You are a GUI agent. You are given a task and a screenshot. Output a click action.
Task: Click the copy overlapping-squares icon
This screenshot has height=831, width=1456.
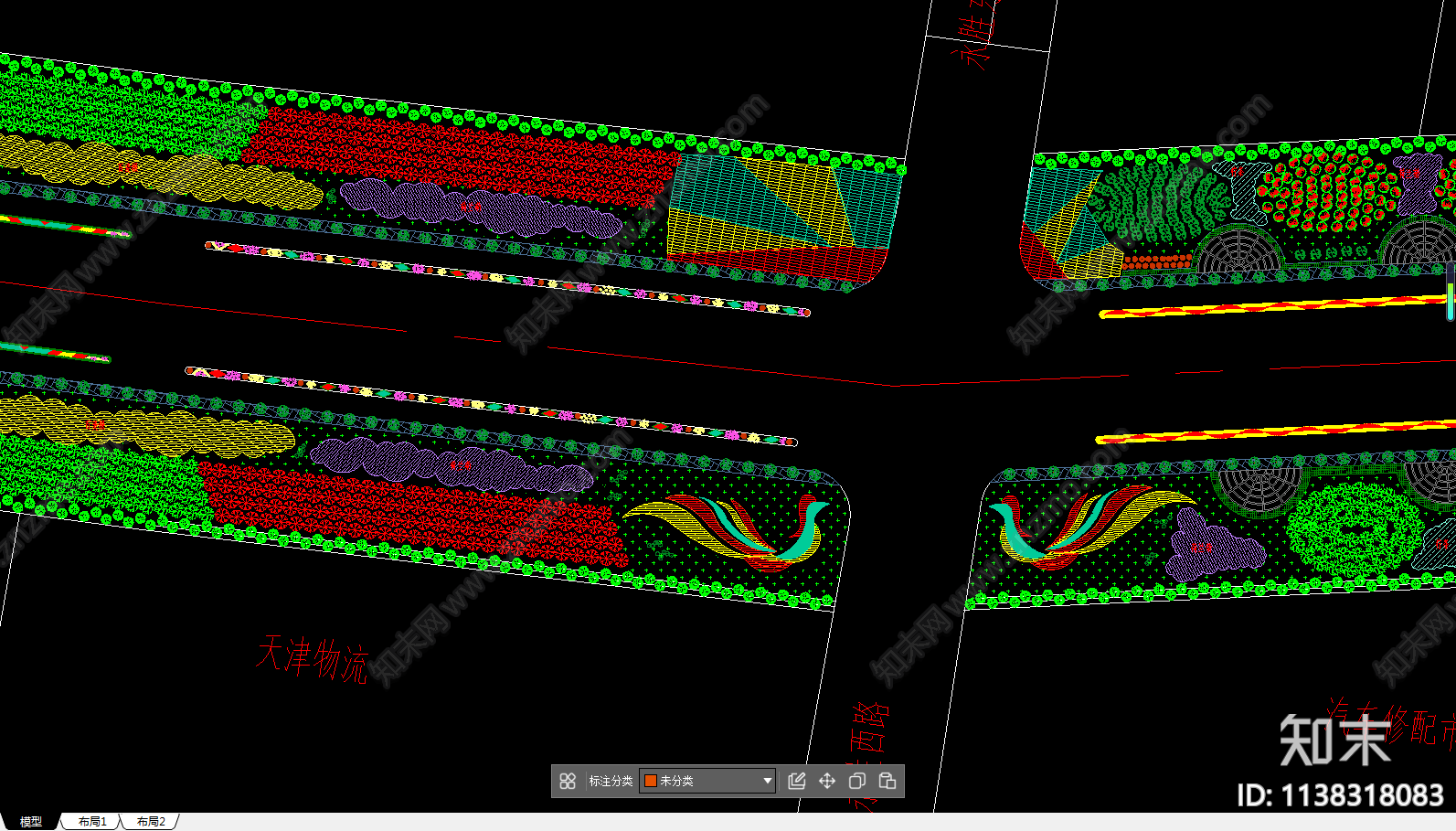click(x=857, y=781)
